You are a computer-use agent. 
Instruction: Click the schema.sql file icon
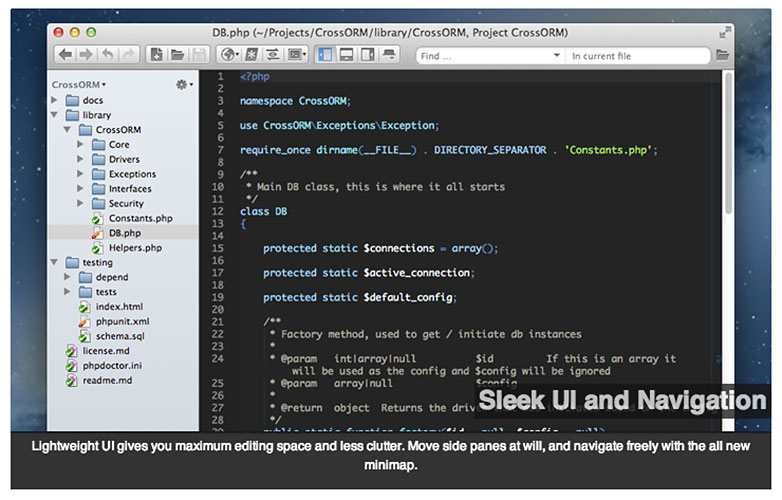(84, 336)
